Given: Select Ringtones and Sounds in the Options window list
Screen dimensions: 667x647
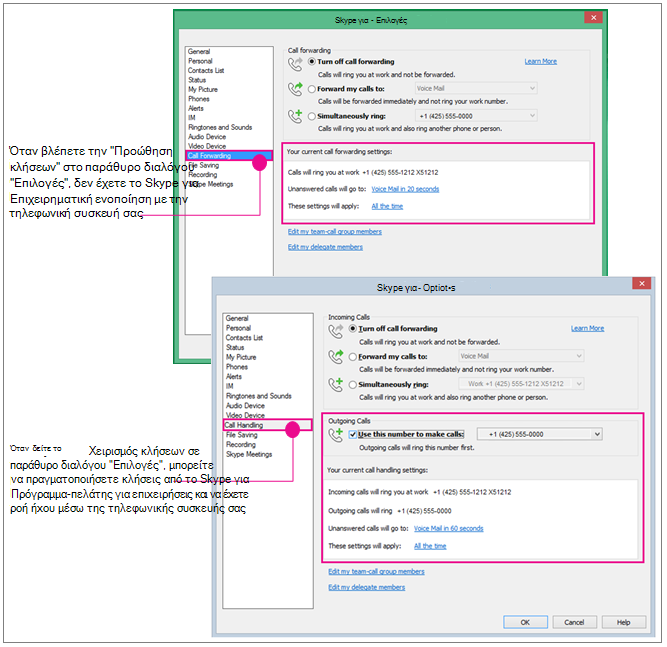Looking at the screenshot, I should coord(259,396).
